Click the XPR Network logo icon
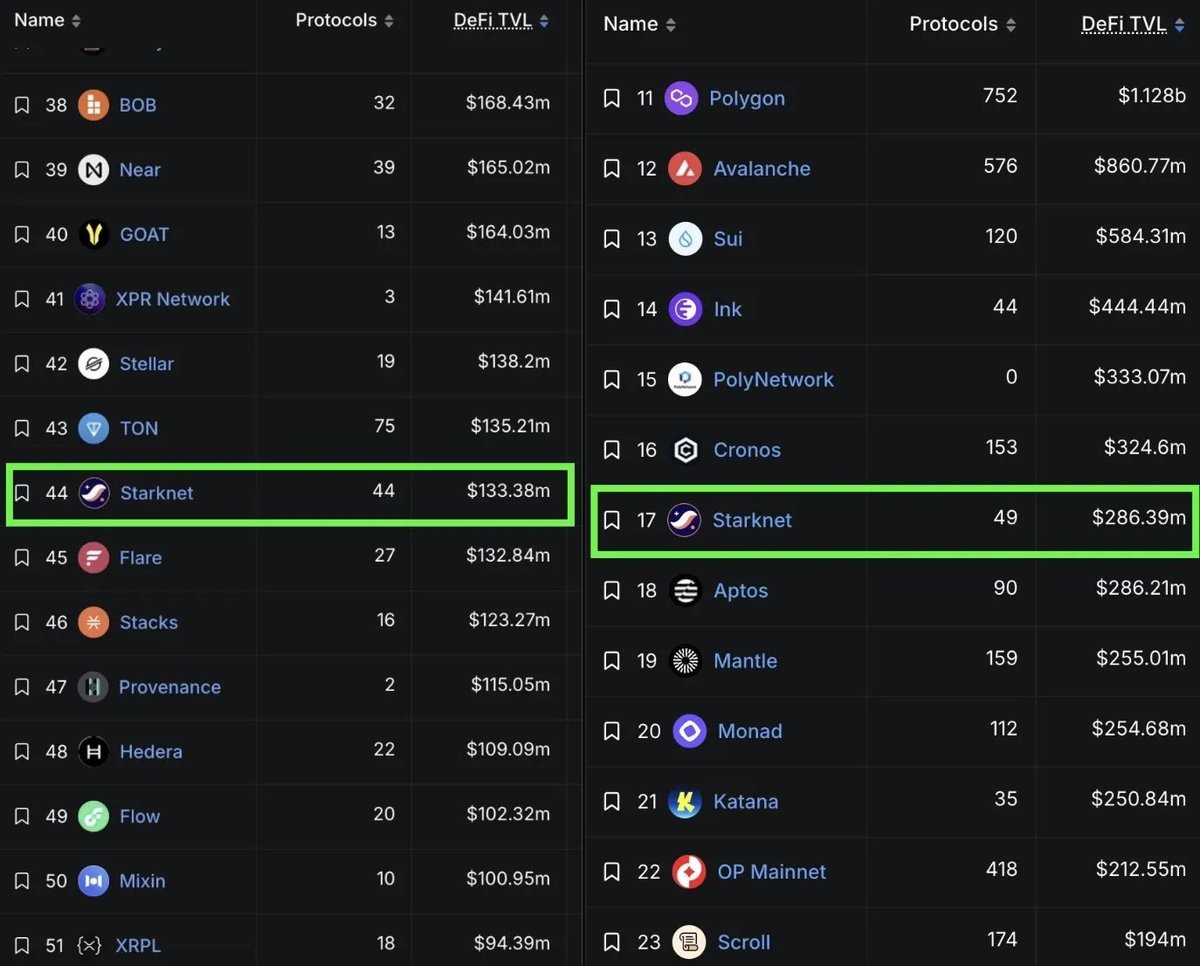Image resolution: width=1200 pixels, height=966 pixels. tap(90, 299)
